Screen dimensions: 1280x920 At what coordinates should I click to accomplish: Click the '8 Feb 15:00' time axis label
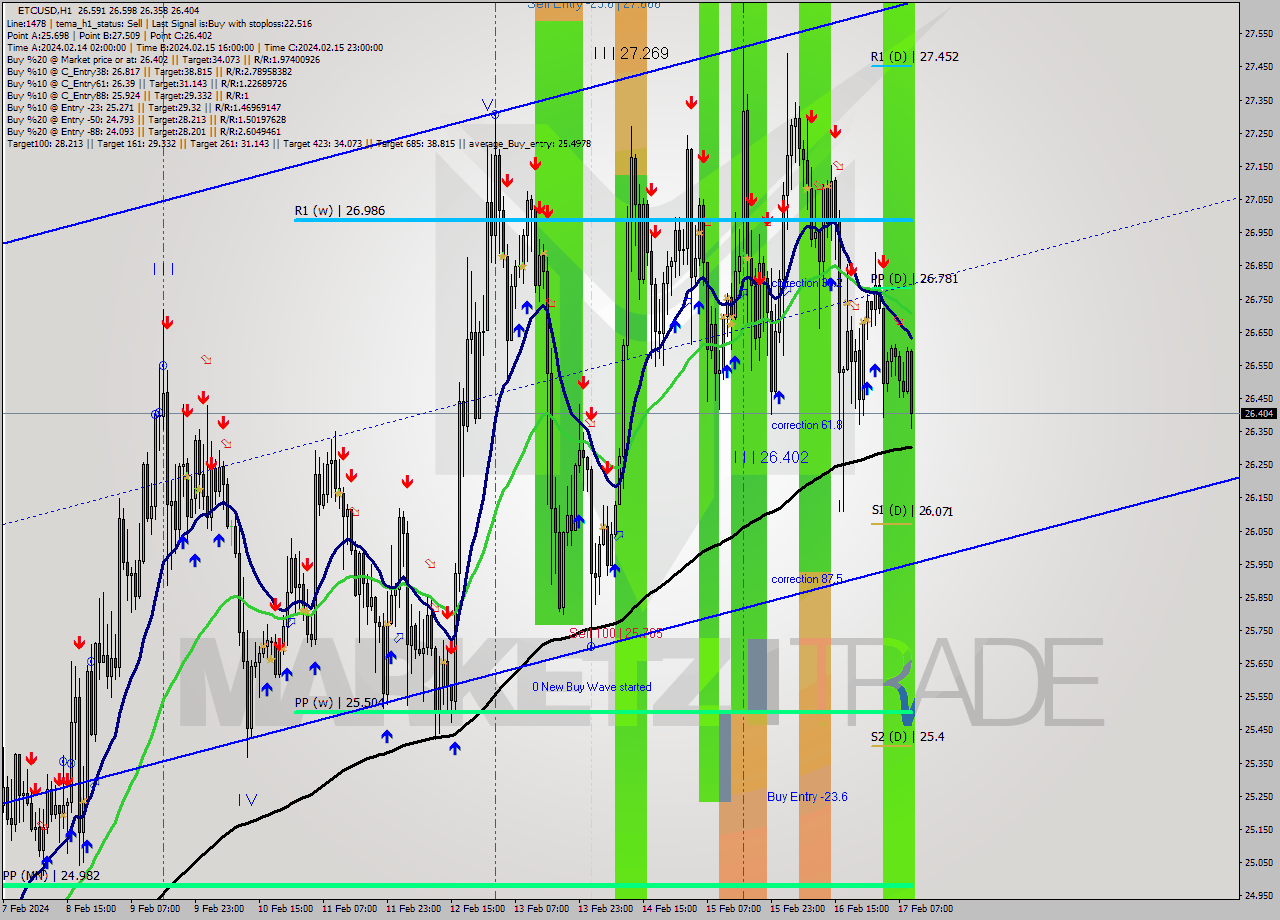(x=90, y=909)
